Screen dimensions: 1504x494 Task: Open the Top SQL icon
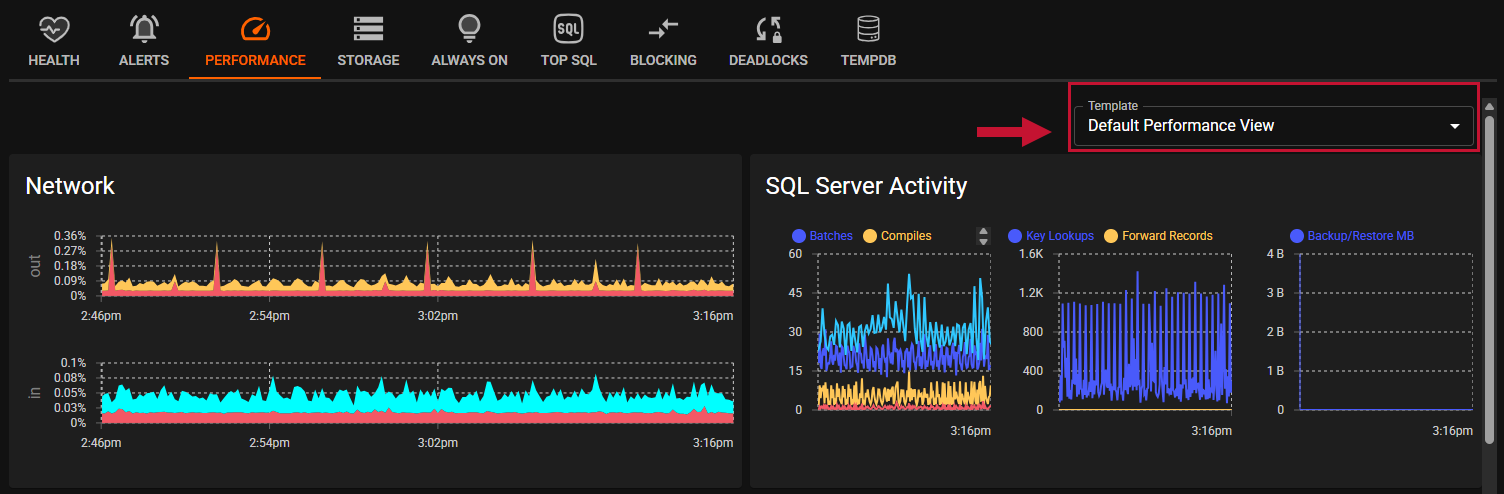pyautogui.click(x=568, y=28)
